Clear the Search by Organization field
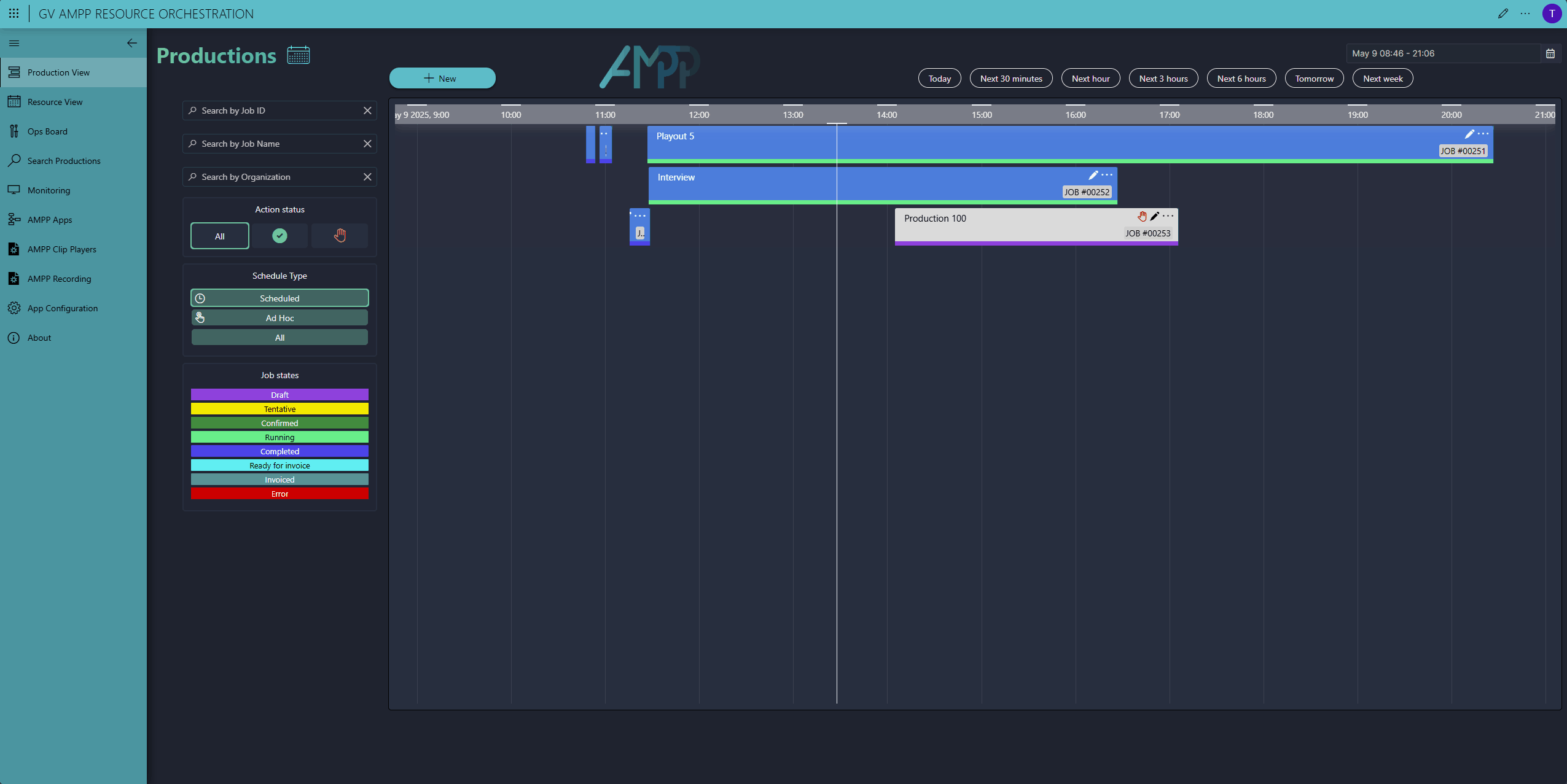This screenshot has height=784, width=1567. point(367,177)
